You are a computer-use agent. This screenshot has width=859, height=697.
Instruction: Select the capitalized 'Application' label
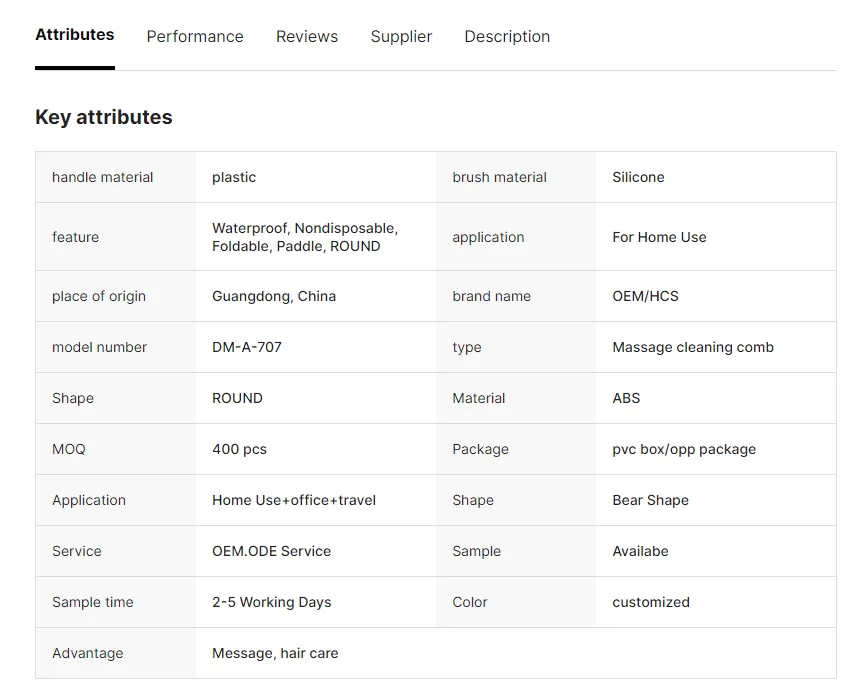[89, 500]
